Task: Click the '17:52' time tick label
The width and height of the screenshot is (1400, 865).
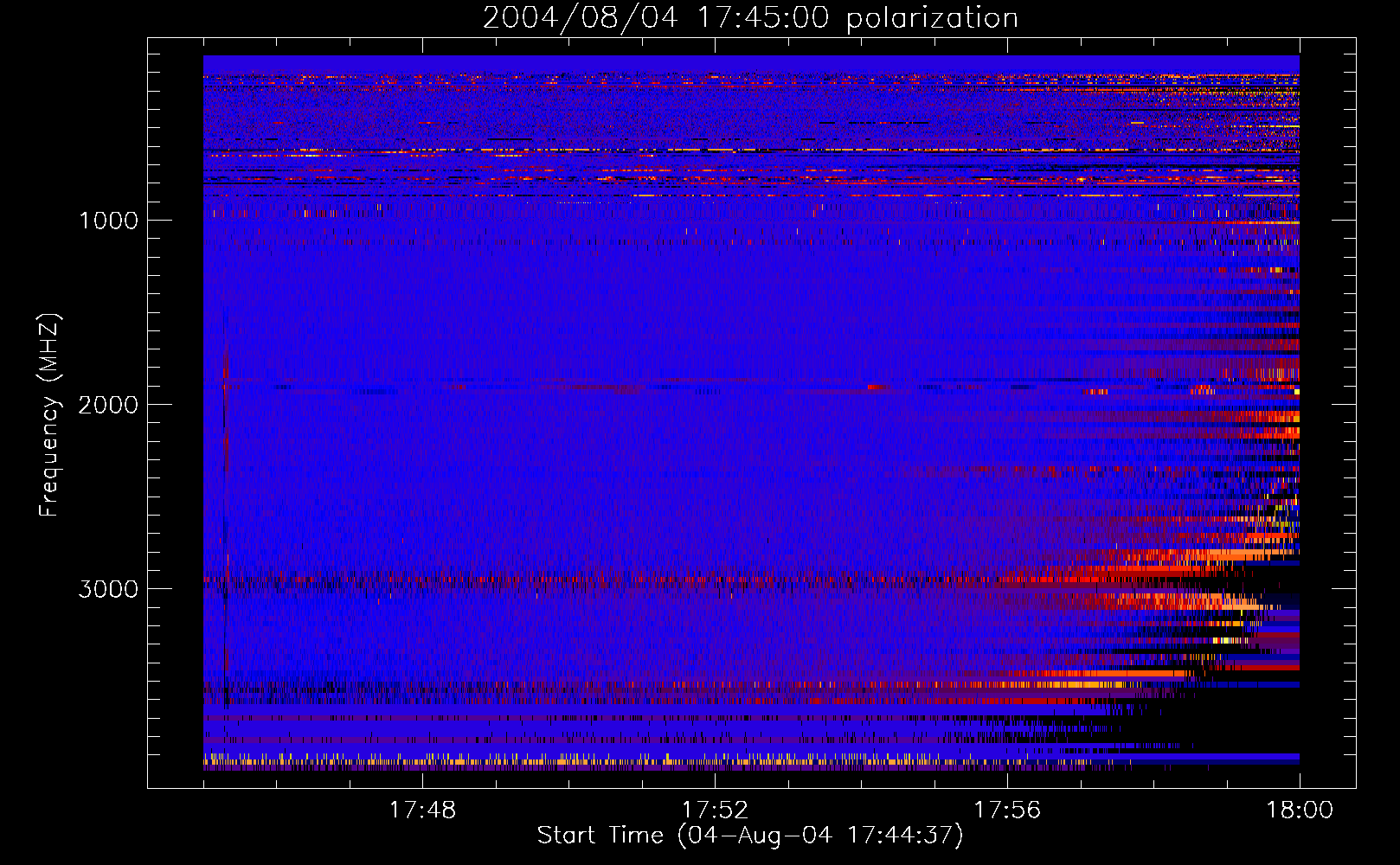Action: [715, 811]
